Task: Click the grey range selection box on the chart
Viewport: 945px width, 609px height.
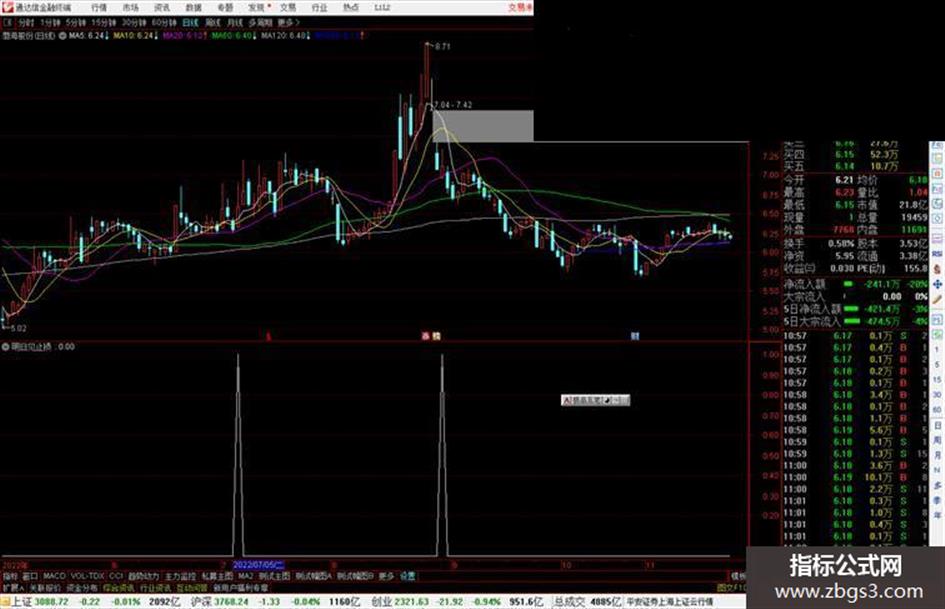Action: (483, 125)
